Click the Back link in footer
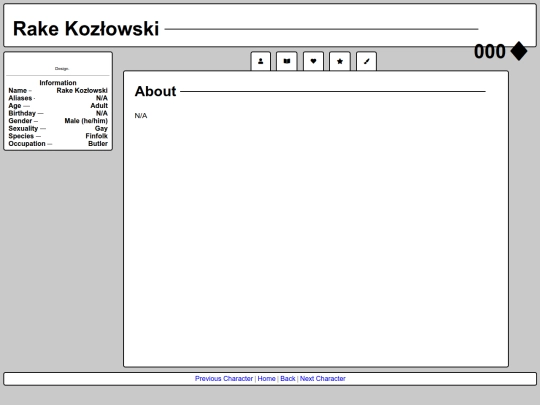Viewport: 540px width, 405px height. [288, 378]
